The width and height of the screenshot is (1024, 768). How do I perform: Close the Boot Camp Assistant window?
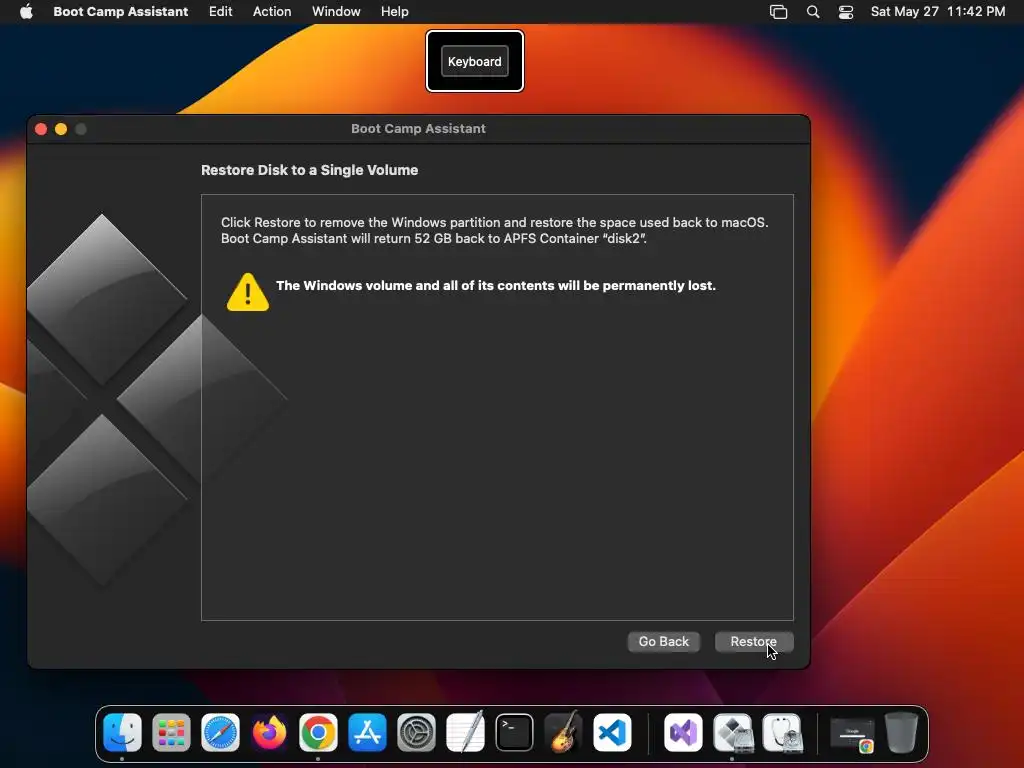[41, 129]
